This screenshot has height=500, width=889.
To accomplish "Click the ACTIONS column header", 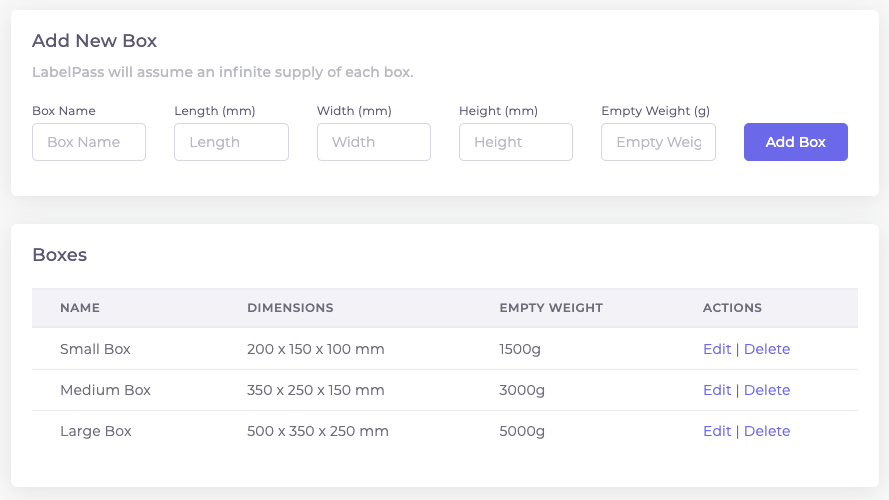I will click(733, 308).
